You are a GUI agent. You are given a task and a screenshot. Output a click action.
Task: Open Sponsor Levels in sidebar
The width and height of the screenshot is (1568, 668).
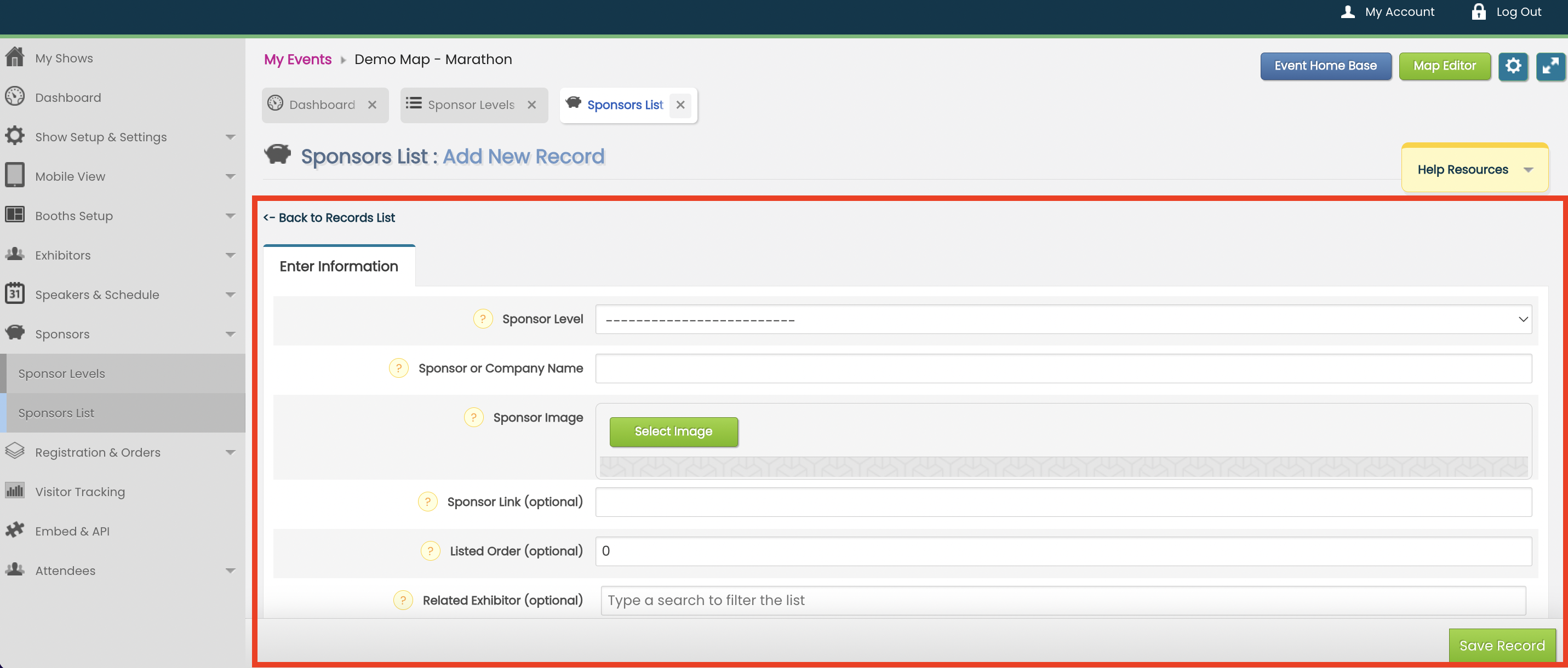(123, 373)
